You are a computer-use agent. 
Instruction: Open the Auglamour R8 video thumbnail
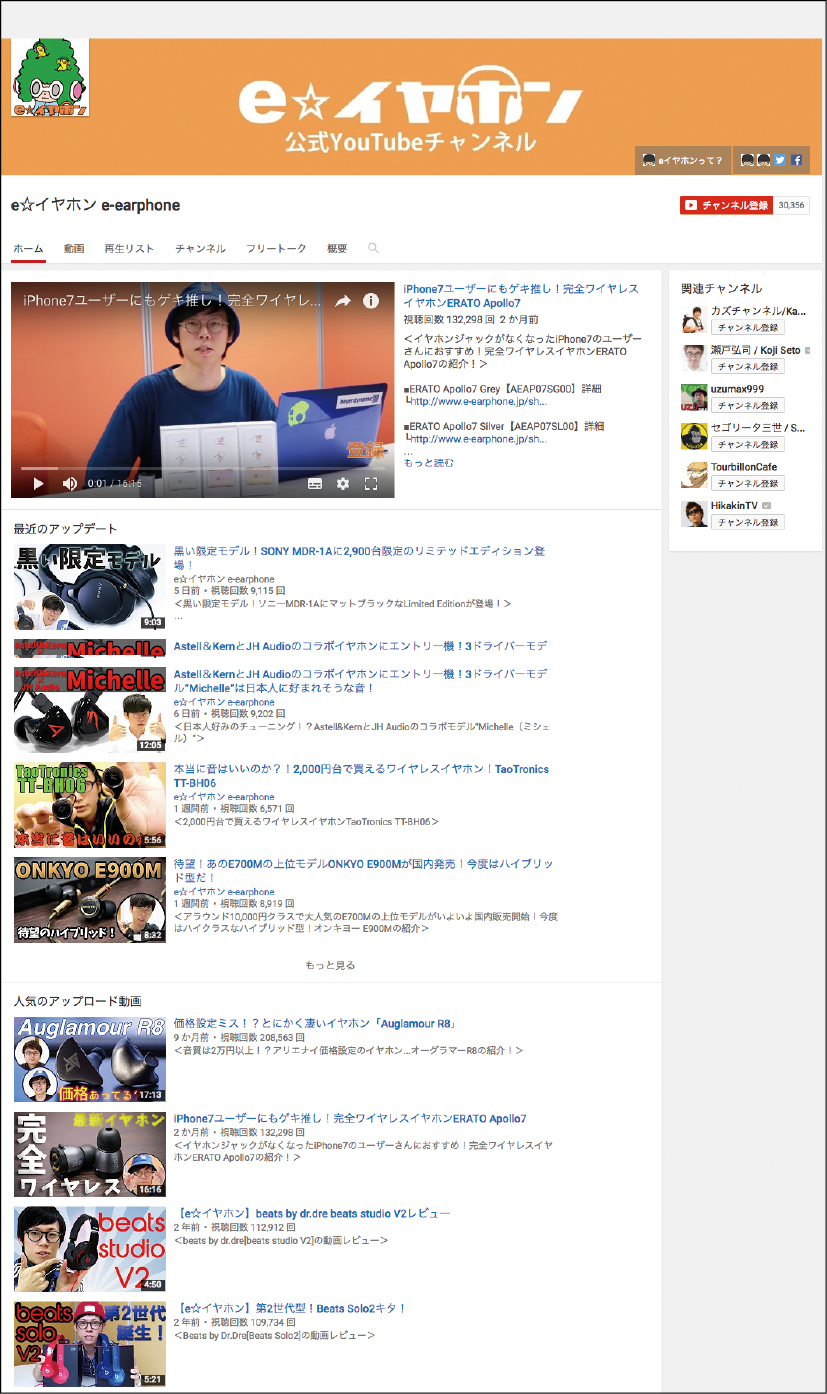pyautogui.click(x=90, y=1059)
